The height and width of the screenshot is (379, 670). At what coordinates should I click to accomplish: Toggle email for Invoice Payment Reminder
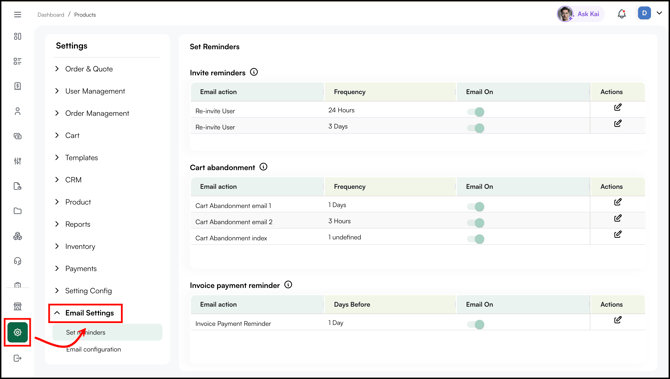[476, 325]
